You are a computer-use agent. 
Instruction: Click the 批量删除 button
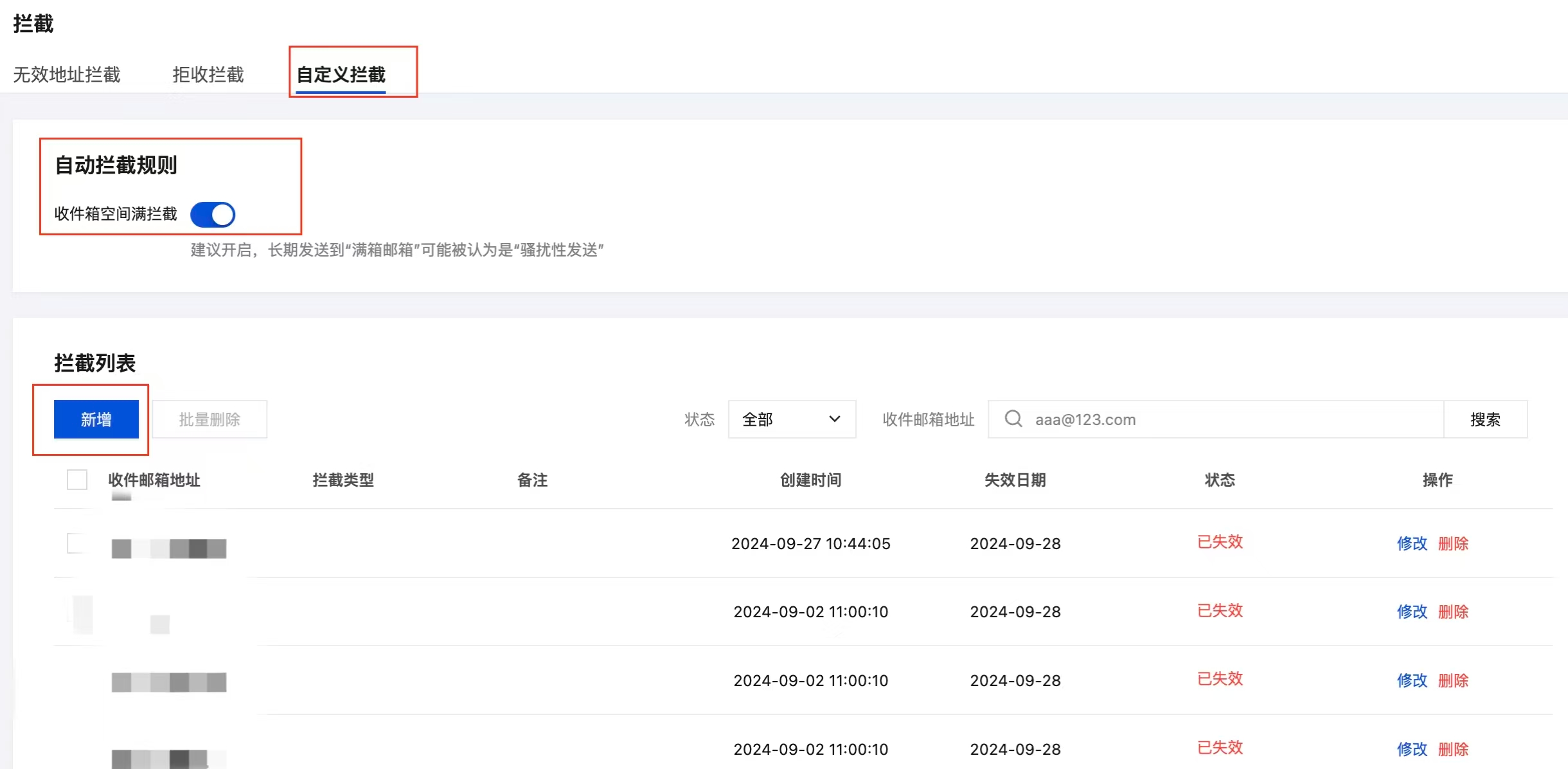tap(209, 419)
